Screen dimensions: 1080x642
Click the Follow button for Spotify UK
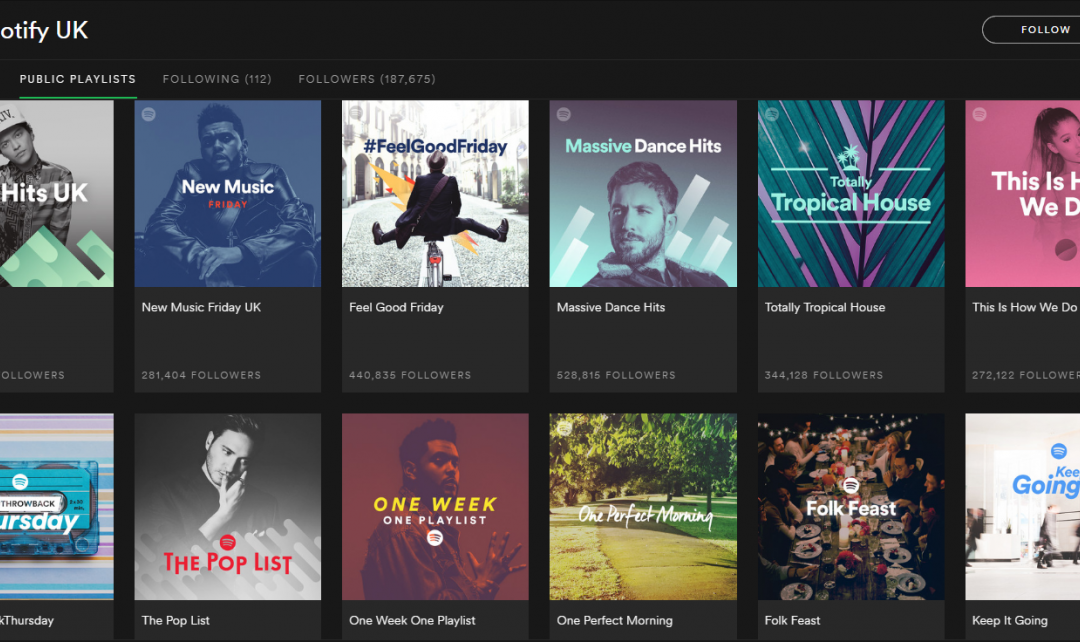click(x=1031, y=30)
